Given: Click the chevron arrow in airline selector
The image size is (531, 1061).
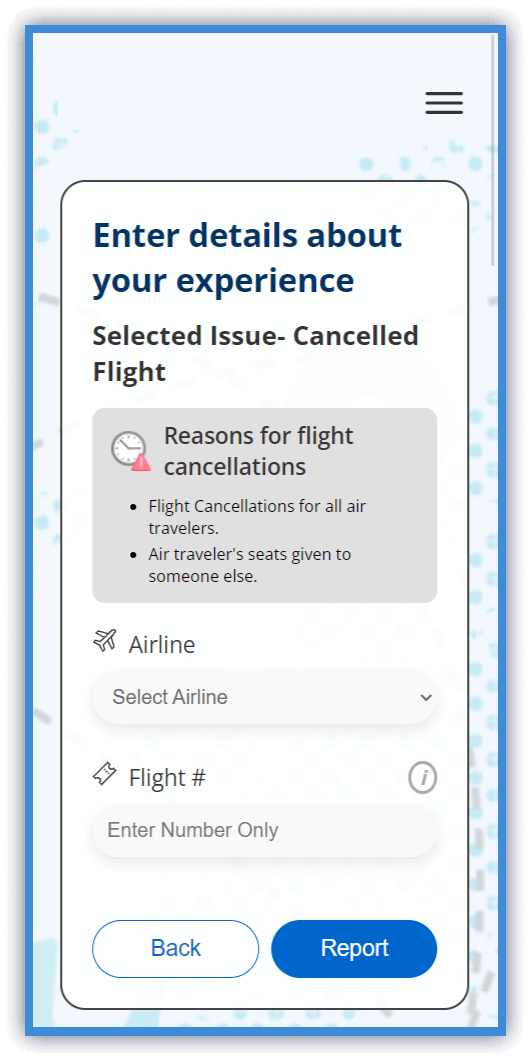Looking at the screenshot, I should pos(425,697).
